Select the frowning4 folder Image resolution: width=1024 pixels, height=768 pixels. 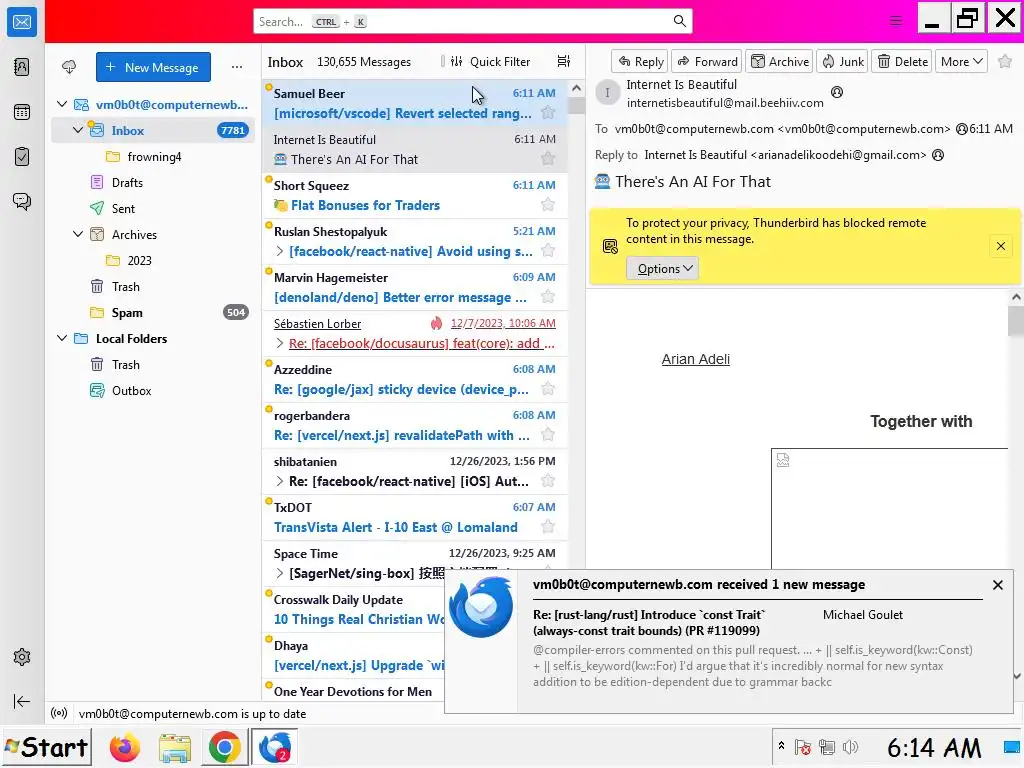tap(154, 157)
